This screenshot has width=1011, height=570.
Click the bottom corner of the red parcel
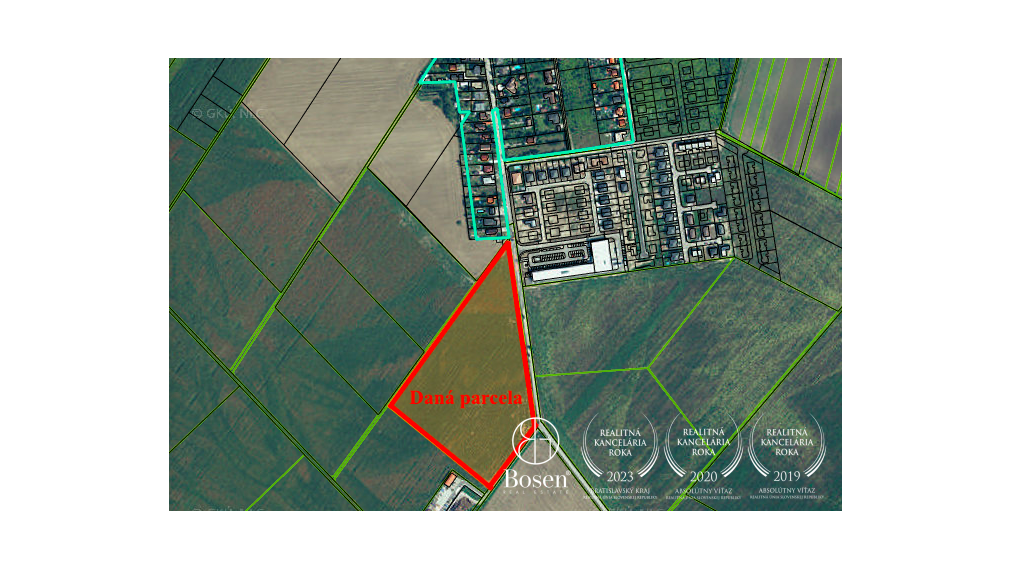click(489, 486)
